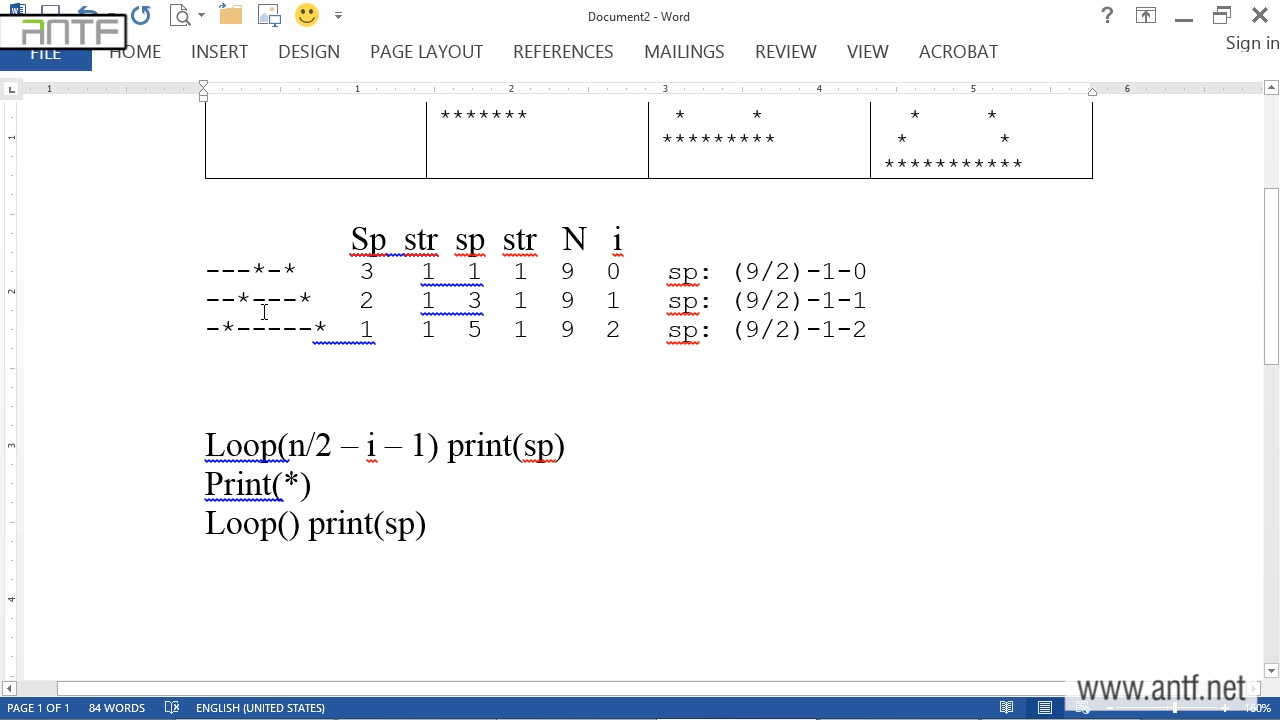
Task: Switch to the REFERENCES tab
Action: pyautogui.click(x=563, y=52)
